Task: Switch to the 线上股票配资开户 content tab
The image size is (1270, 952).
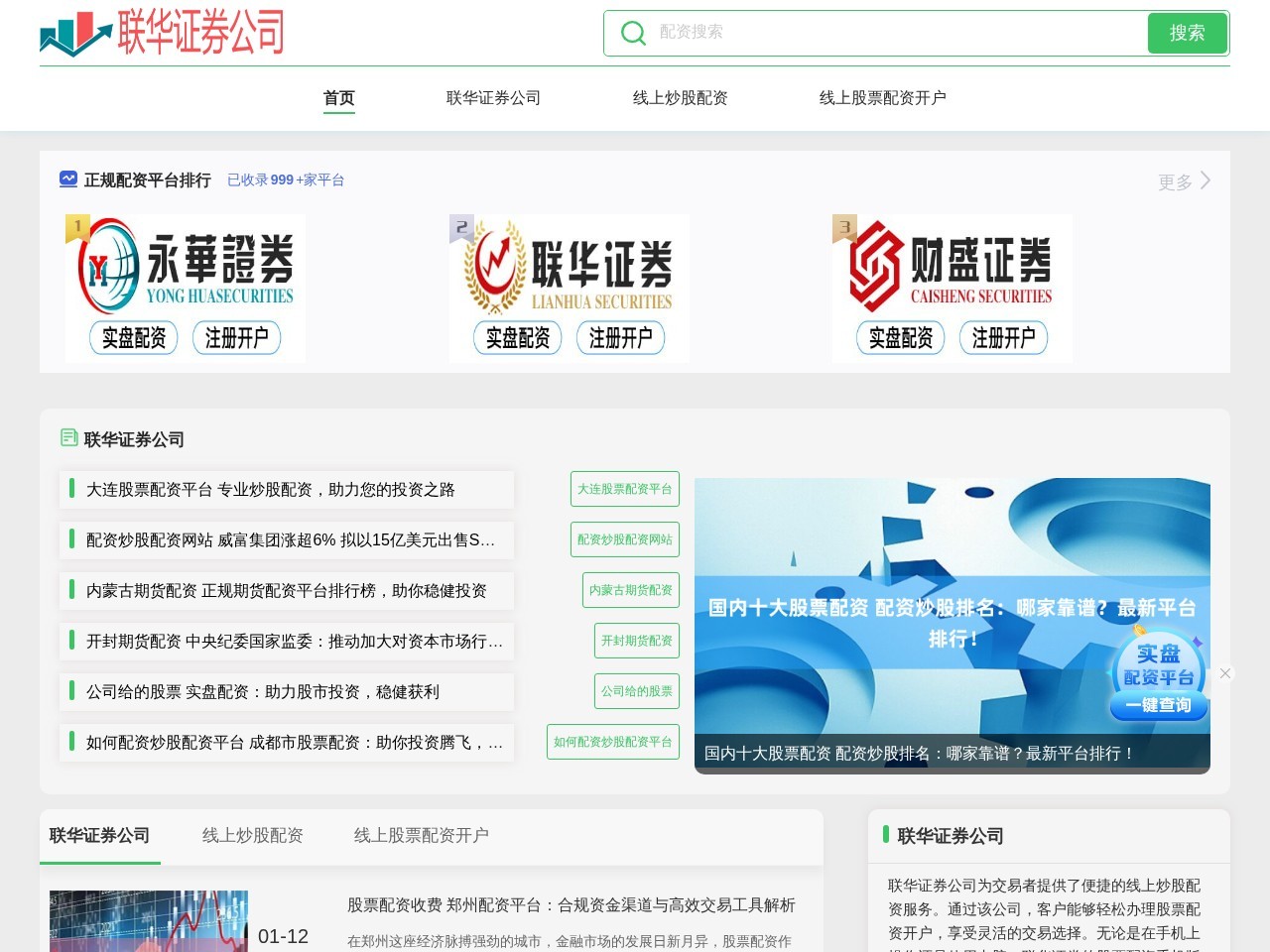Action: point(422,836)
